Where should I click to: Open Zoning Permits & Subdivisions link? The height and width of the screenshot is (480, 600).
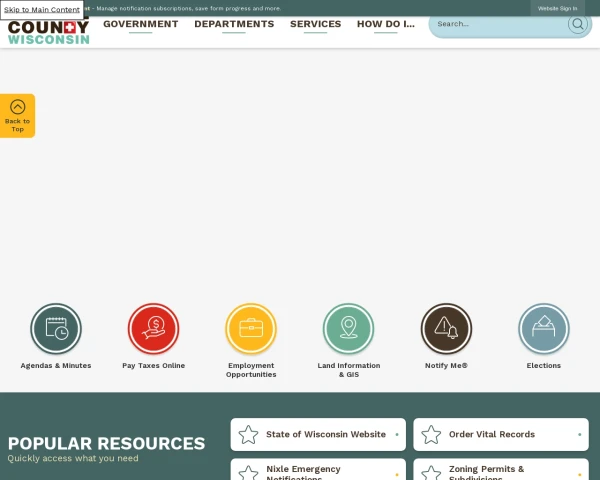click(x=501, y=470)
